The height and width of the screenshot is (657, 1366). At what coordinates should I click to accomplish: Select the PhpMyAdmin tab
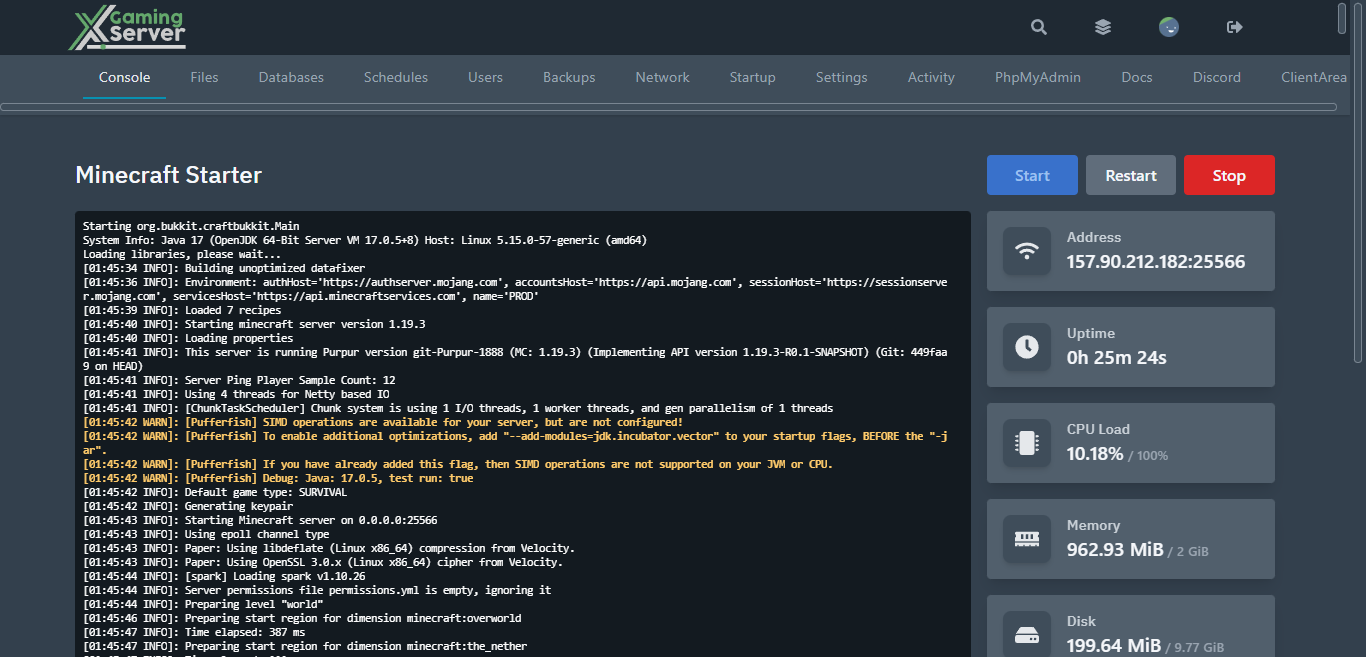coord(1037,77)
